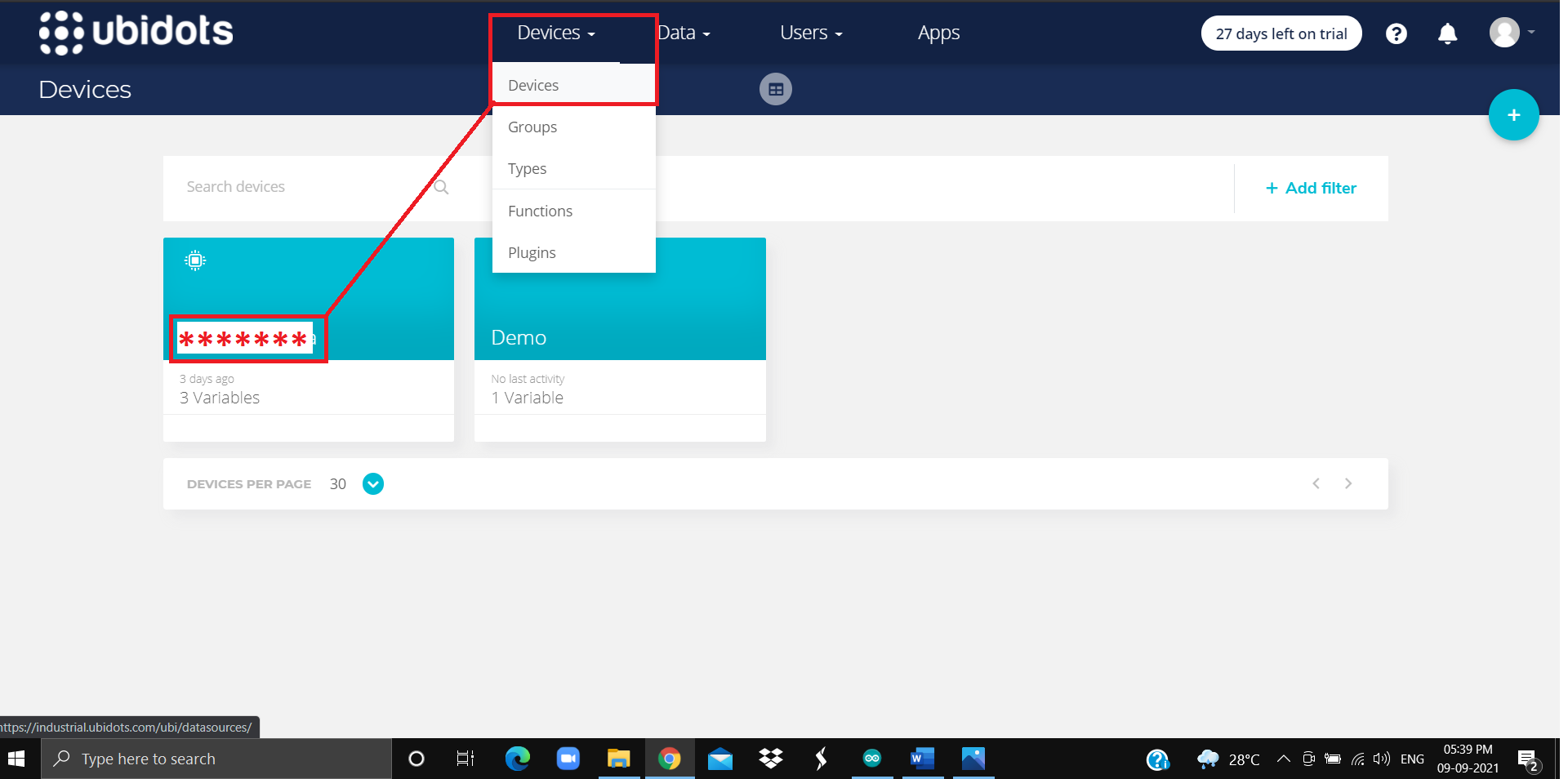Go to previous page of devices
The width and height of the screenshot is (1568, 779).
[1316, 483]
